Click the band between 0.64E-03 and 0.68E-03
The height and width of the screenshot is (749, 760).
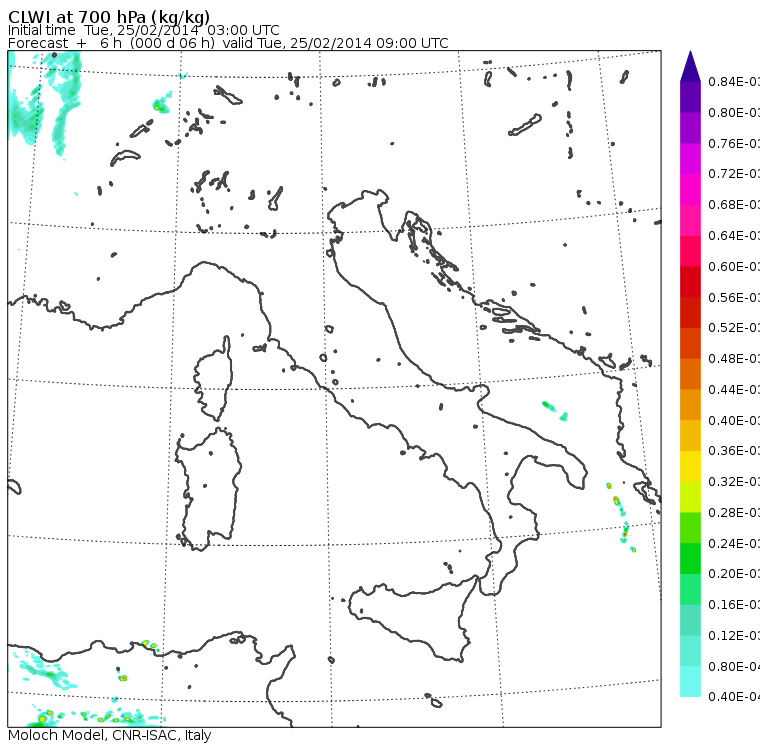(x=690, y=220)
